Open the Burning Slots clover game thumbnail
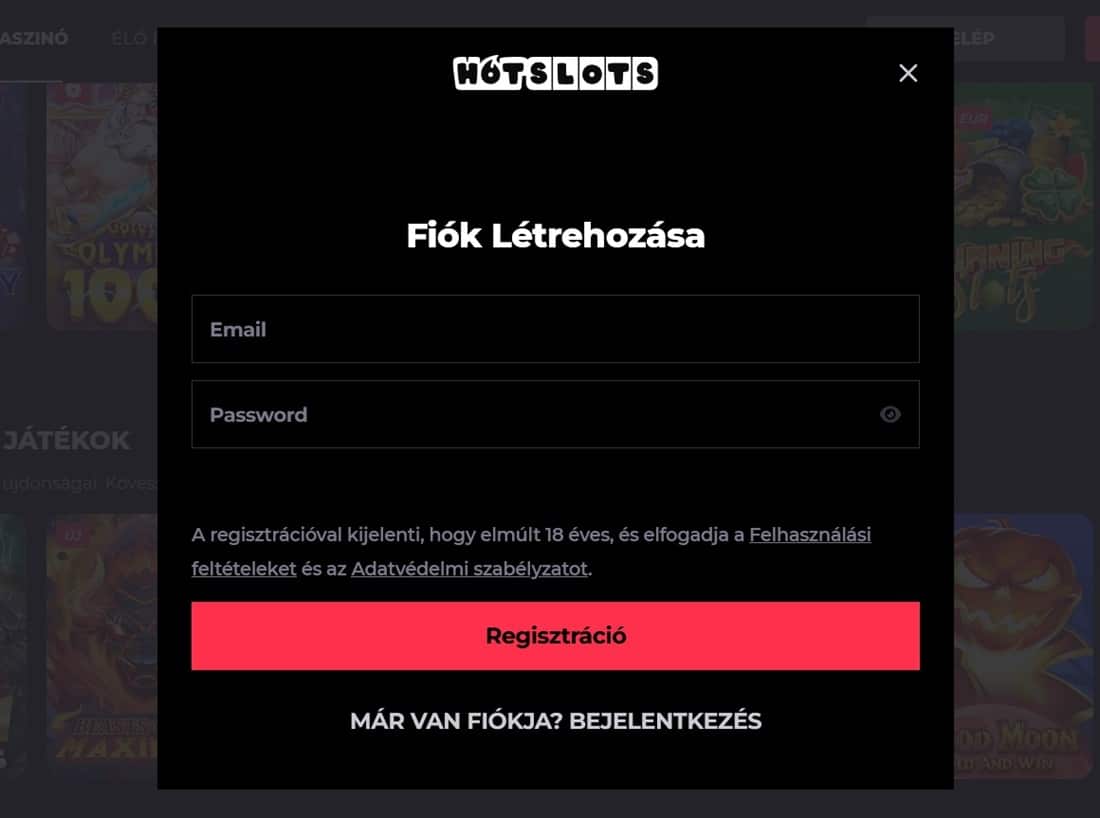 1024,206
